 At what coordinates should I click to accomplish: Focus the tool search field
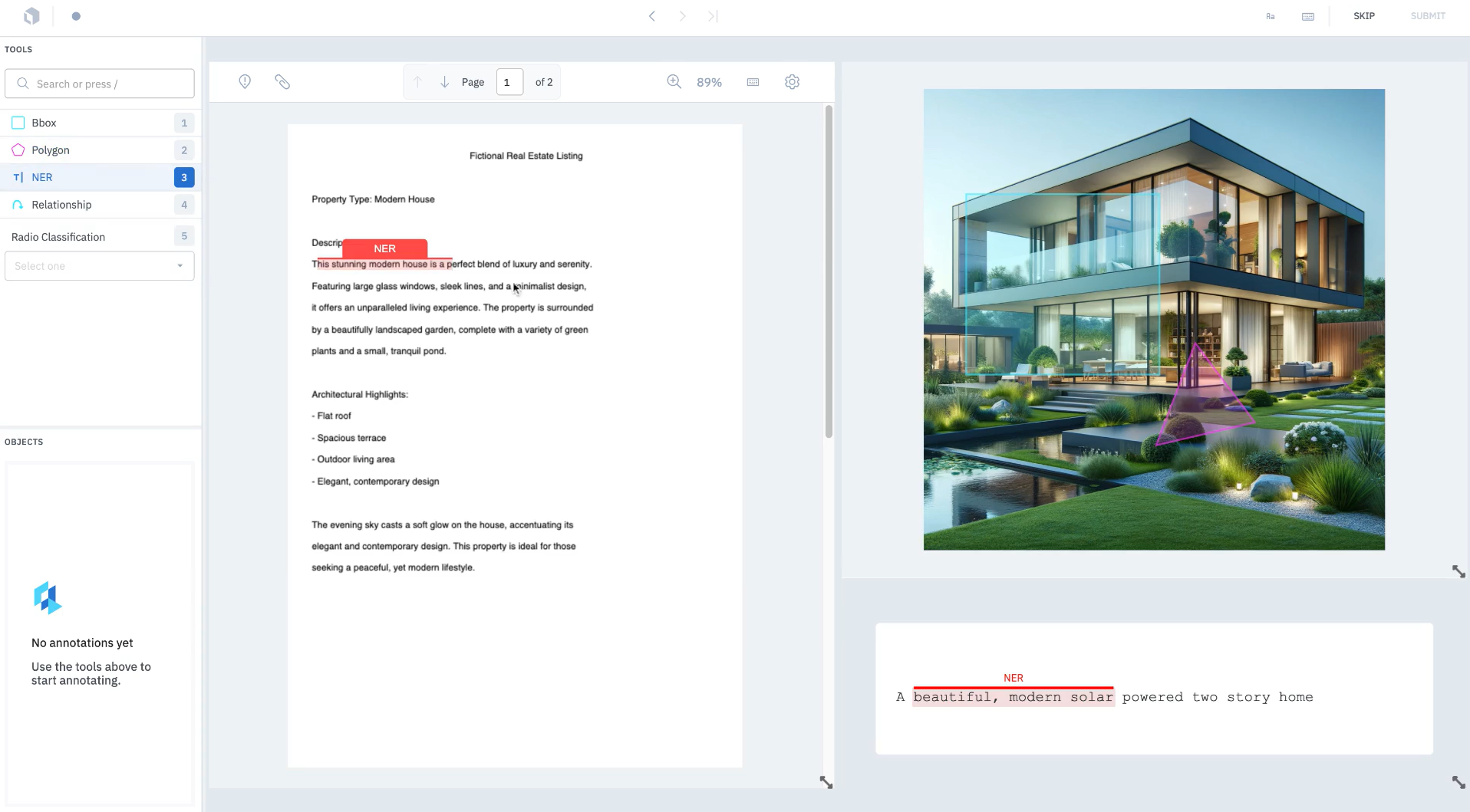(100, 84)
